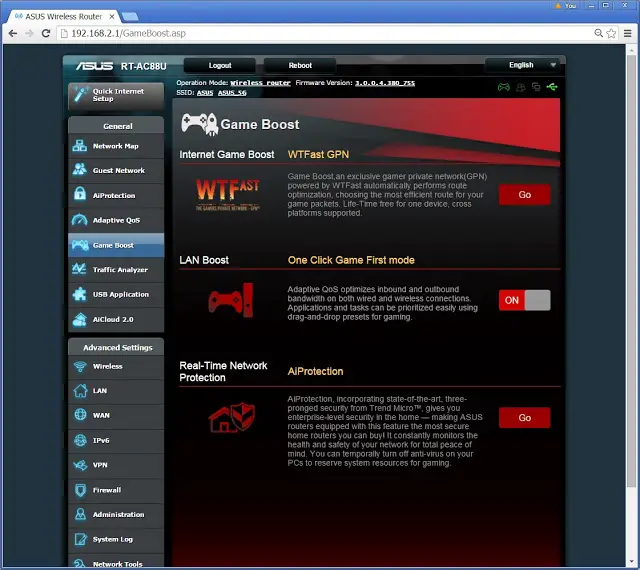Click the AiProtection padlock icon
The height and width of the screenshot is (570, 640).
(80, 194)
